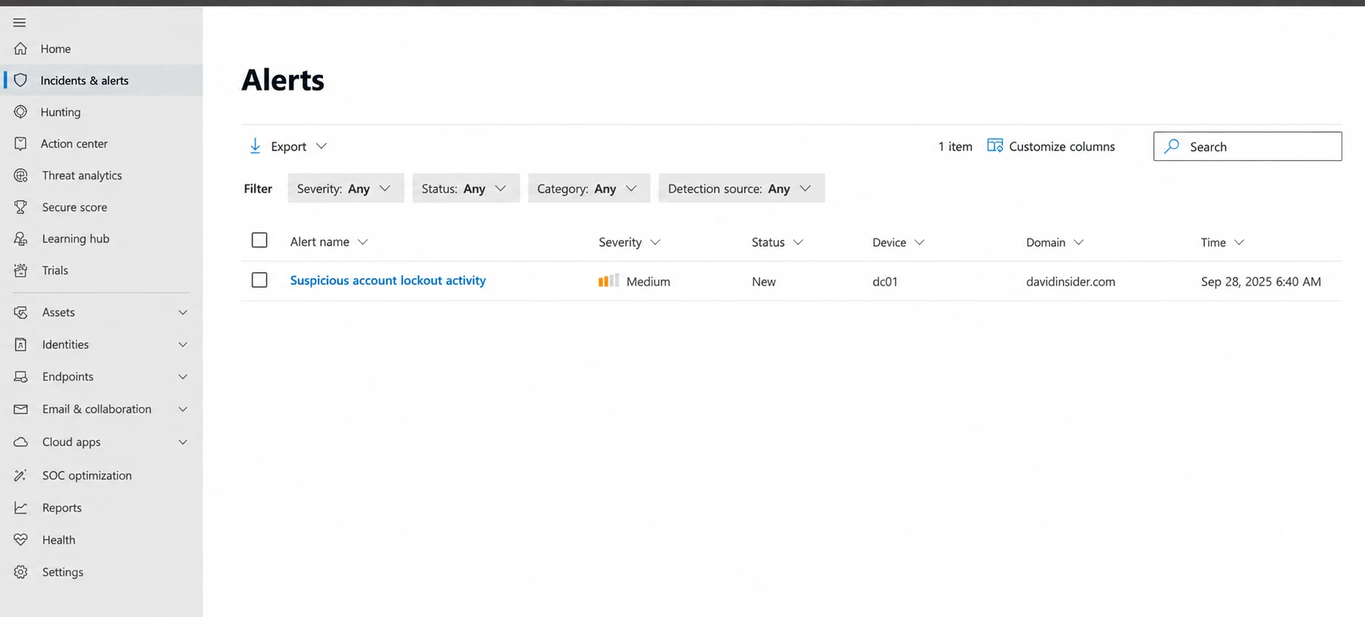Open the Status: Any filter dropdown
This screenshot has height=617, width=1365.
tap(466, 188)
